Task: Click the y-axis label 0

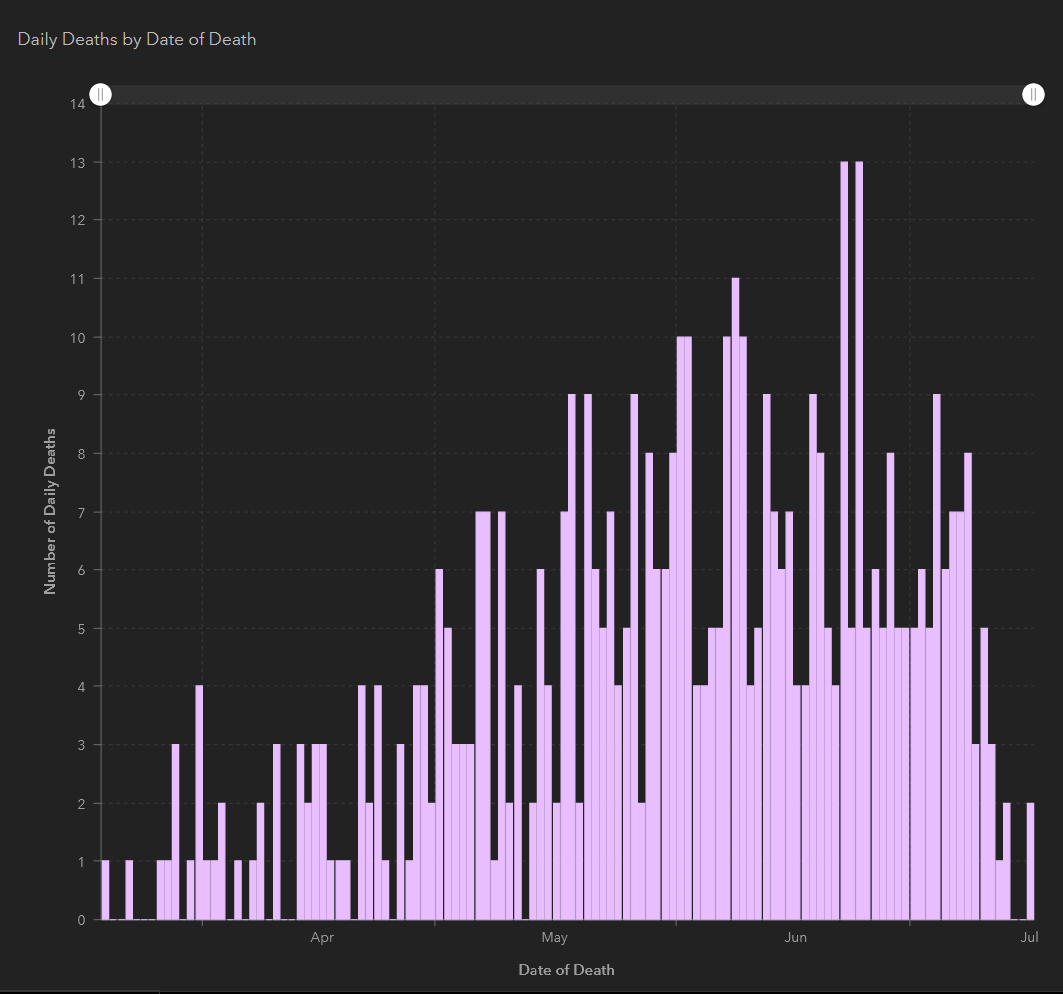Action: [81, 920]
